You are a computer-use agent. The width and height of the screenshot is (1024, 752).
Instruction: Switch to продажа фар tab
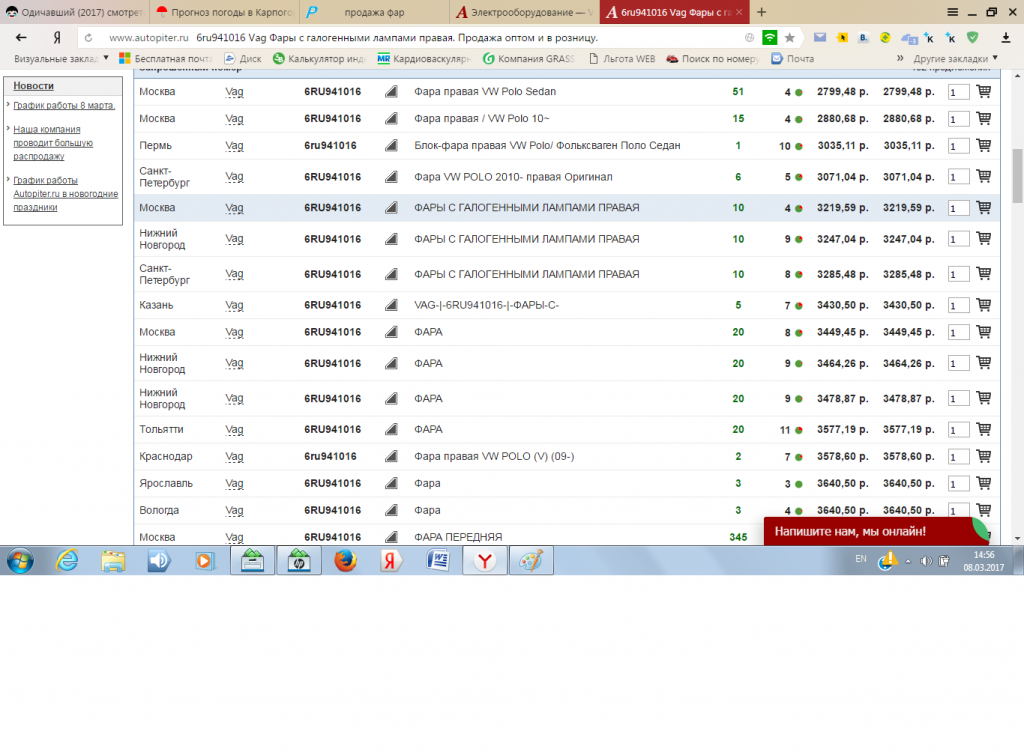point(374,12)
